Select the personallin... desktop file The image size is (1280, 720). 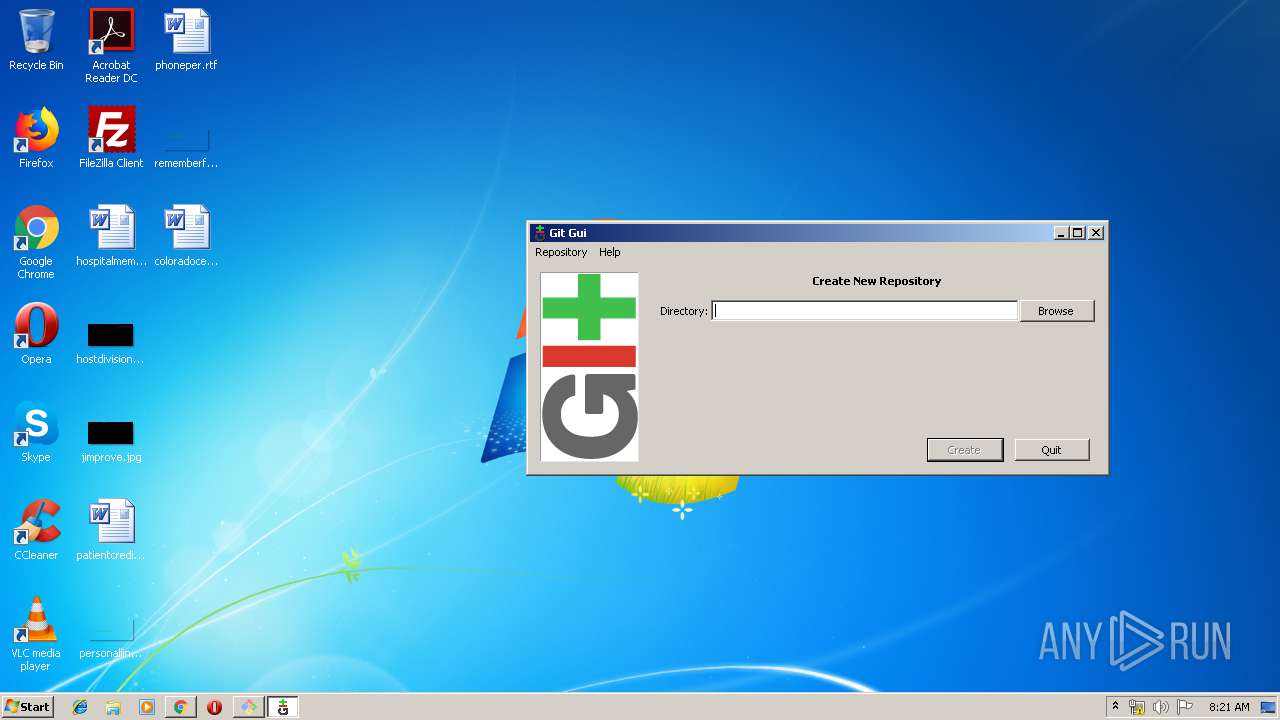(111, 639)
